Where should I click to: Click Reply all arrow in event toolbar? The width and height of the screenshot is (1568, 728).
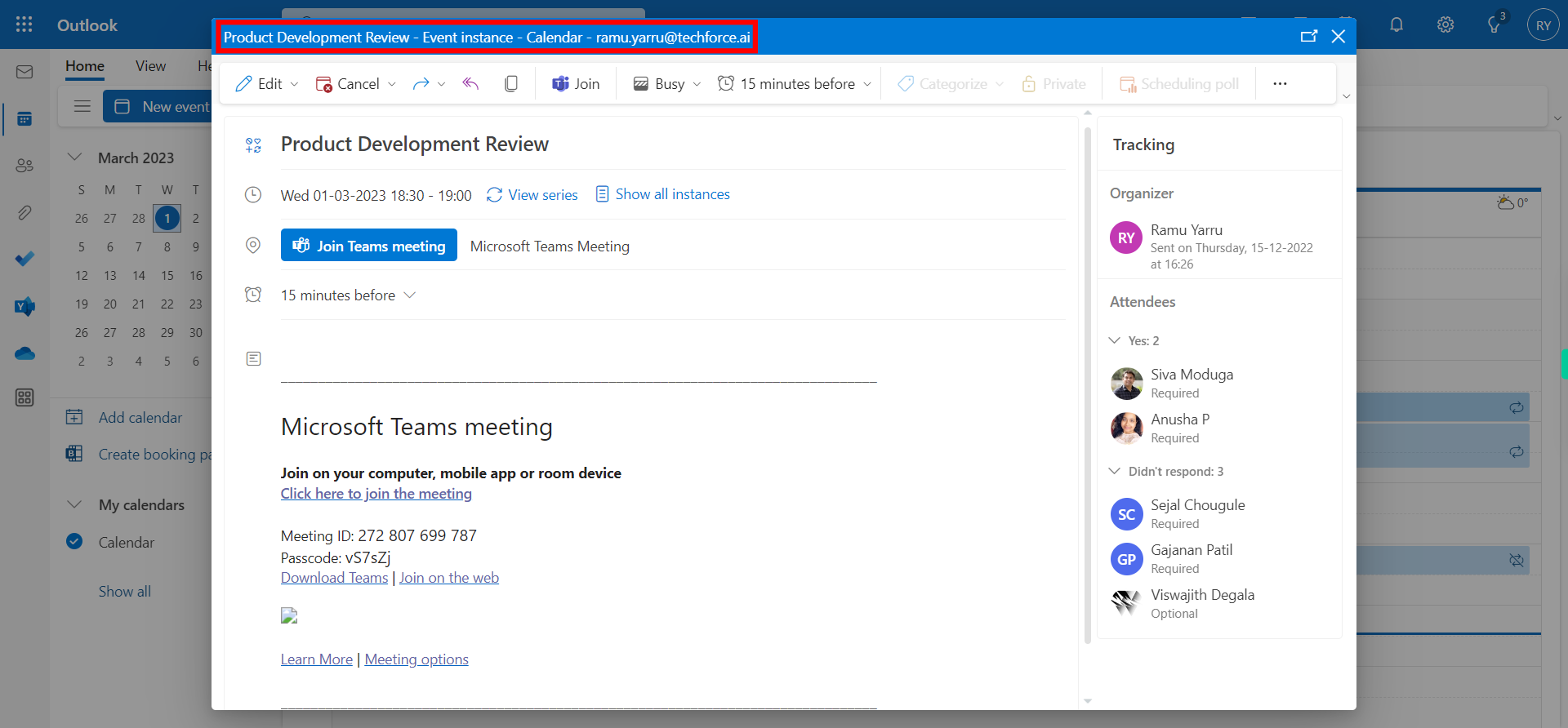point(470,83)
